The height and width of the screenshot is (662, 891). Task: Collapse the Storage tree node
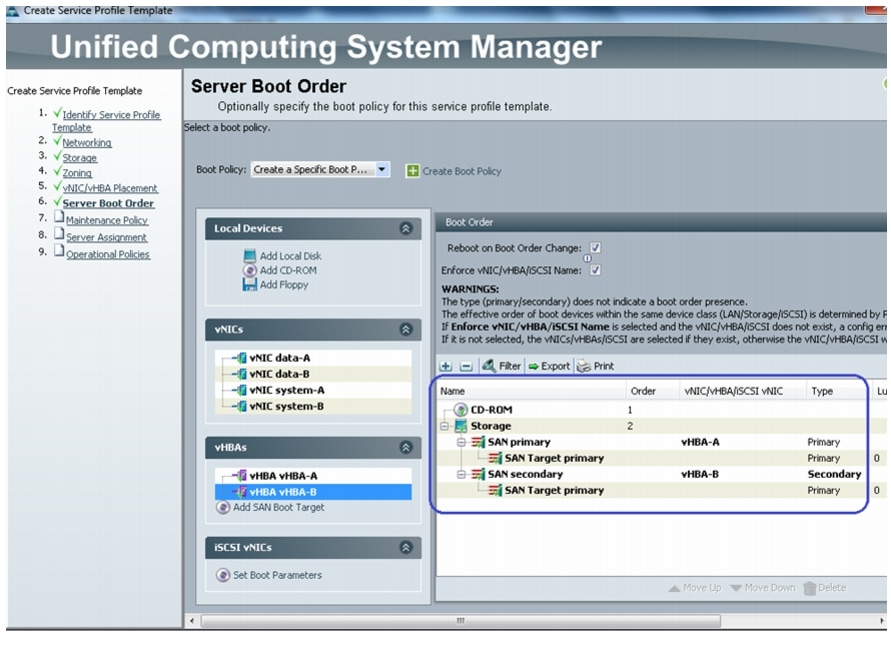(x=444, y=426)
